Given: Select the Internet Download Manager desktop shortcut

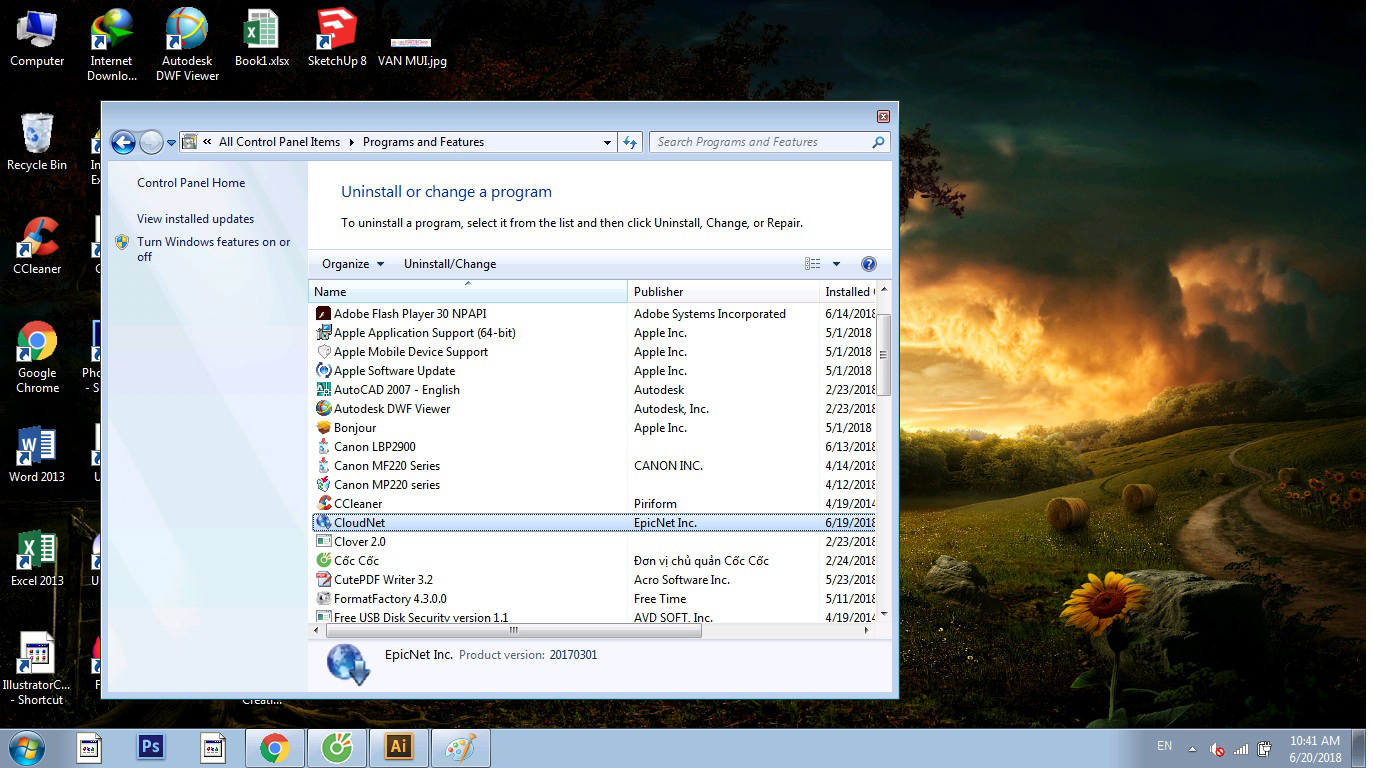Looking at the screenshot, I should pos(112,45).
